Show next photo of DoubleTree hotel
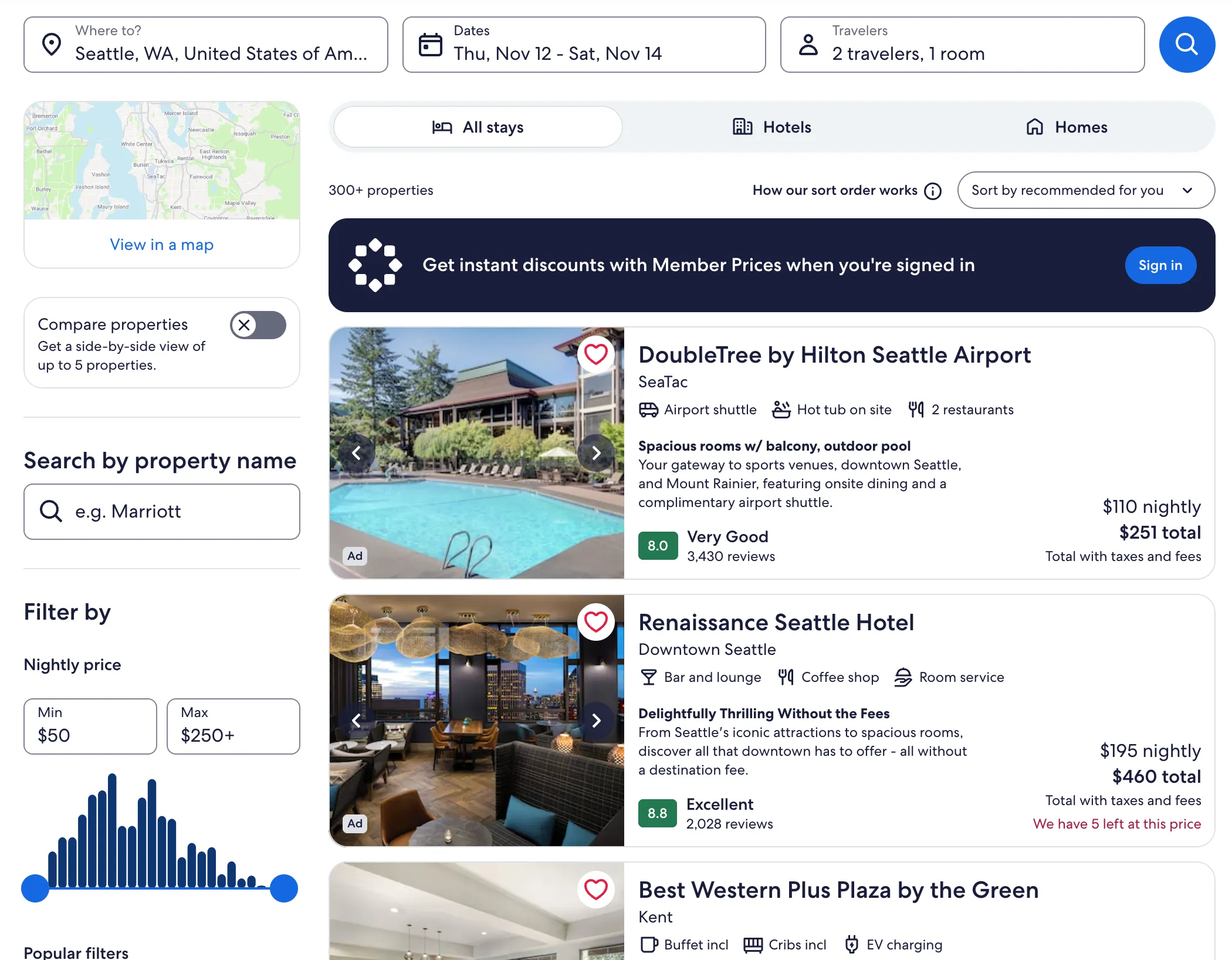This screenshot has width=1232, height=960. tap(595, 452)
